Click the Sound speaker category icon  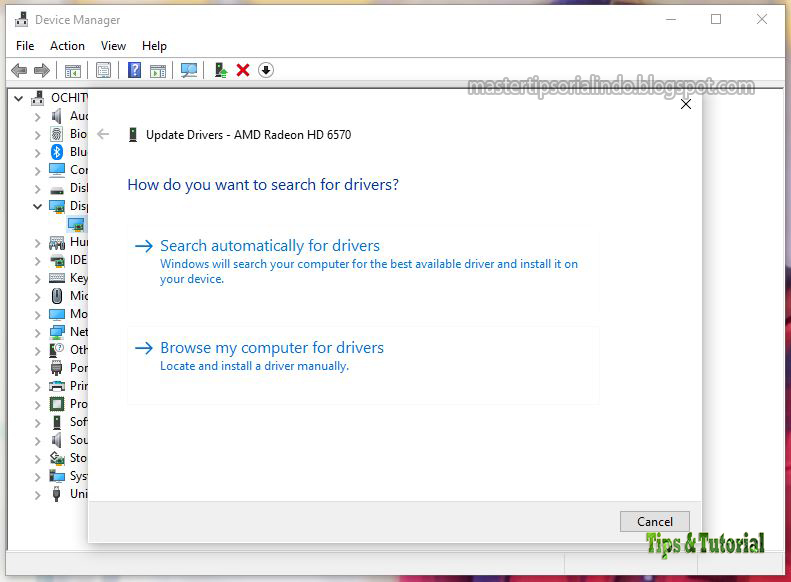coord(56,440)
